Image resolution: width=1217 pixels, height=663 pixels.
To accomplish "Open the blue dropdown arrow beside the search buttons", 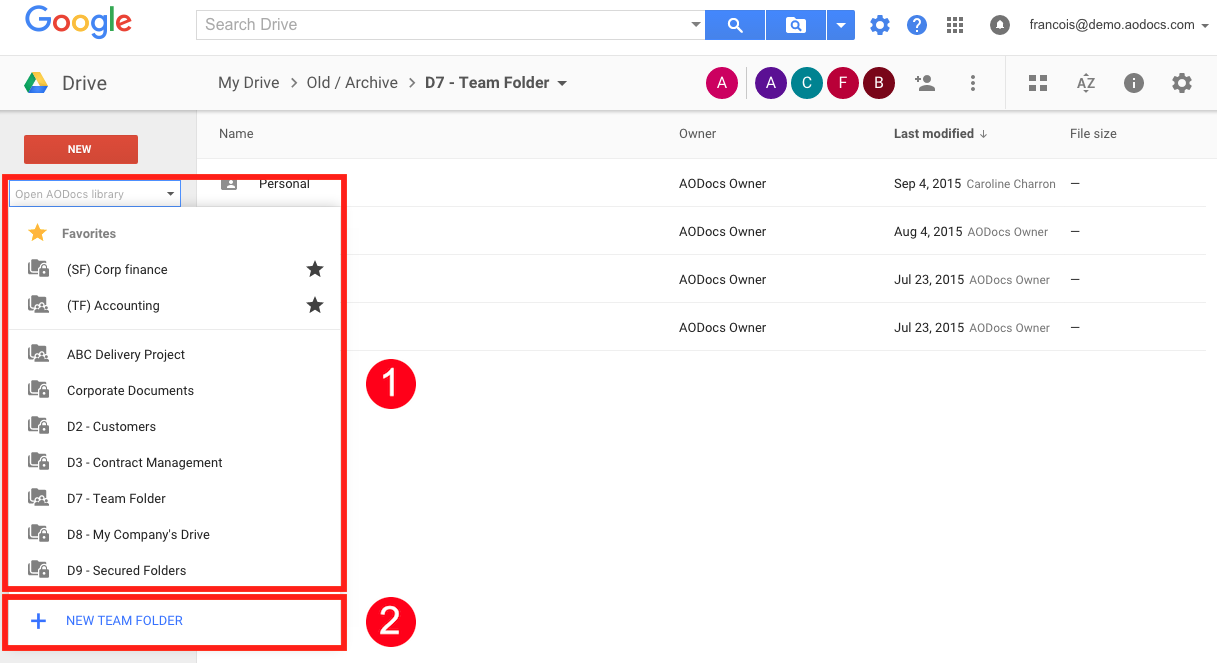I will pyautogui.click(x=841, y=25).
